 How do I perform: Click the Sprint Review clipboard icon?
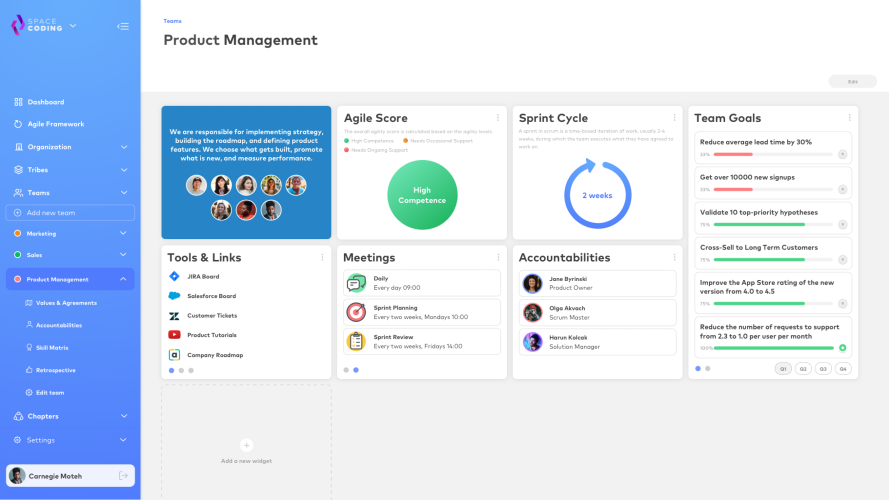click(356, 341)
